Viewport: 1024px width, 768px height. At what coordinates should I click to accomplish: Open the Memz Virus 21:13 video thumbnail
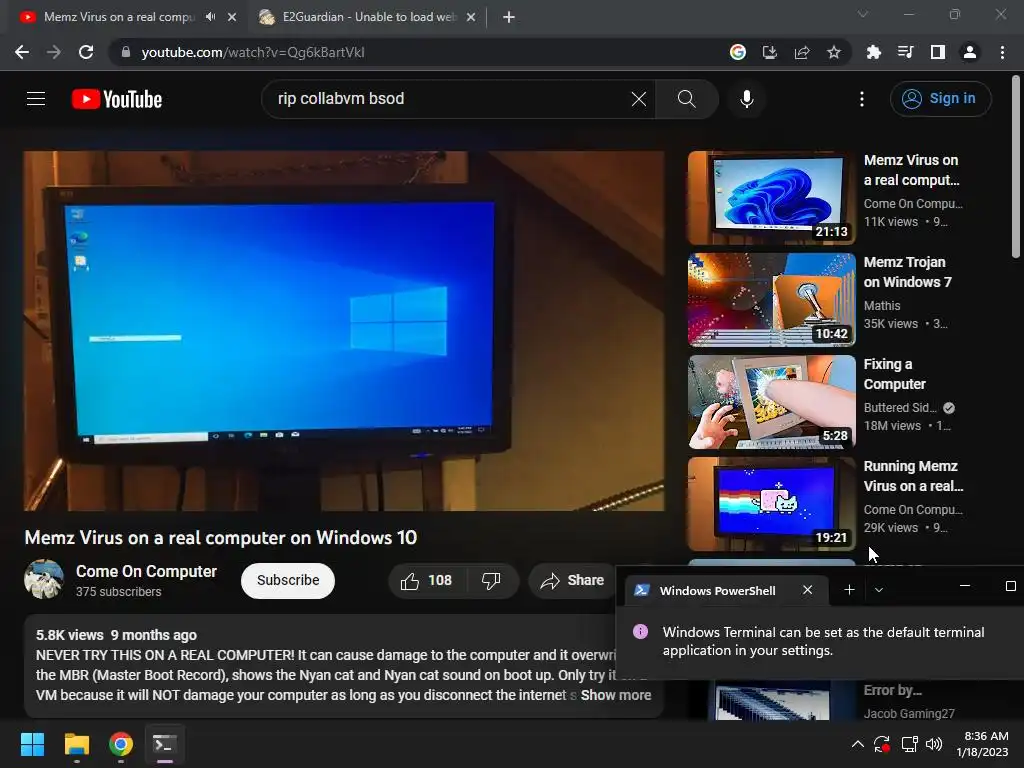[x=771, y=198]
